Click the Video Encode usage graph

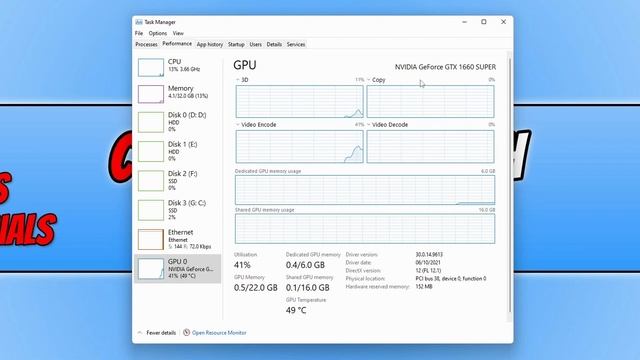point(299,147)
